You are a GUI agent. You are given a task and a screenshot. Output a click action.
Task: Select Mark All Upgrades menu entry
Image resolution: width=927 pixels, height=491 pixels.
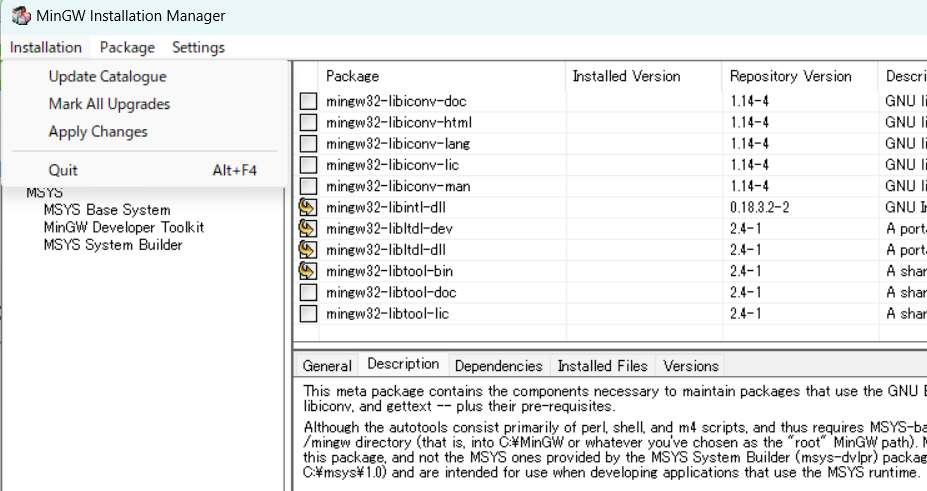[109, 104]
